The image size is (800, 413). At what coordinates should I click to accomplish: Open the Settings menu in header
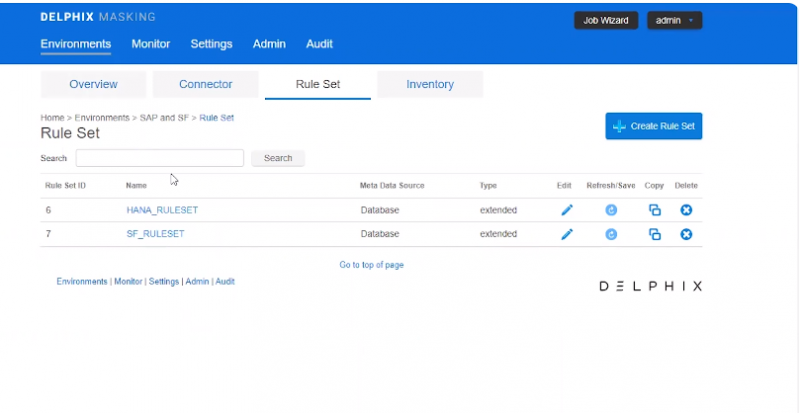coord(211,44)
